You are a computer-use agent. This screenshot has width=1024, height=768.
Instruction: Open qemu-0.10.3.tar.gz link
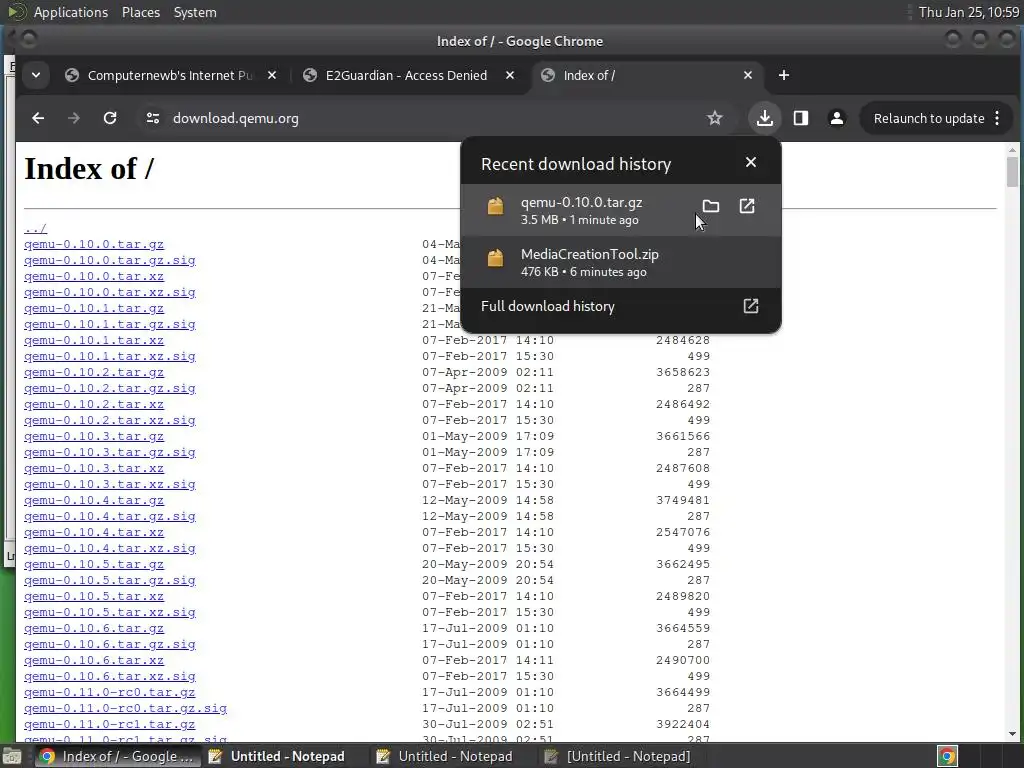(x=94, y=436)
